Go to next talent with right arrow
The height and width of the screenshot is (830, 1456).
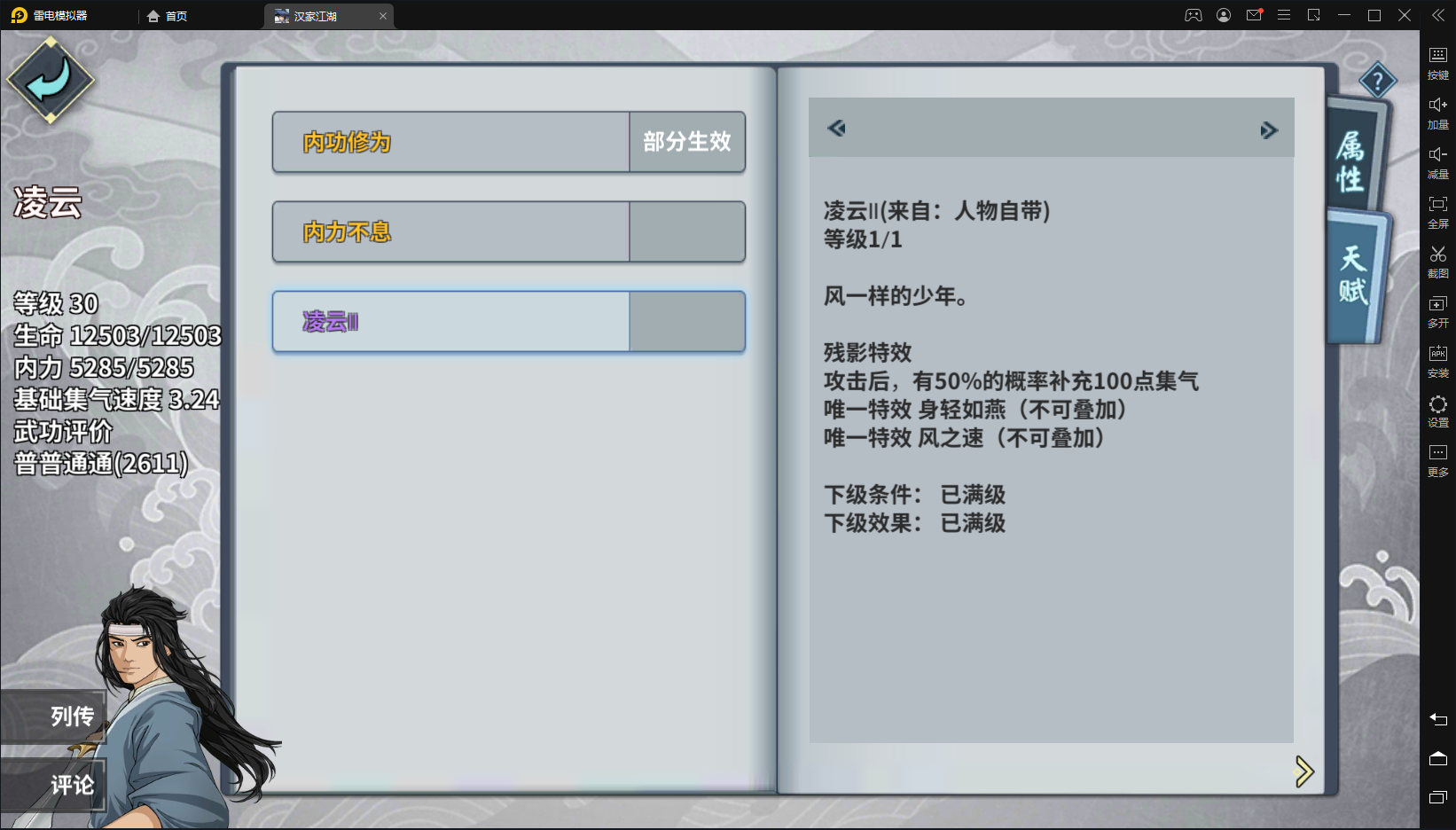[x=1269, y=130]
